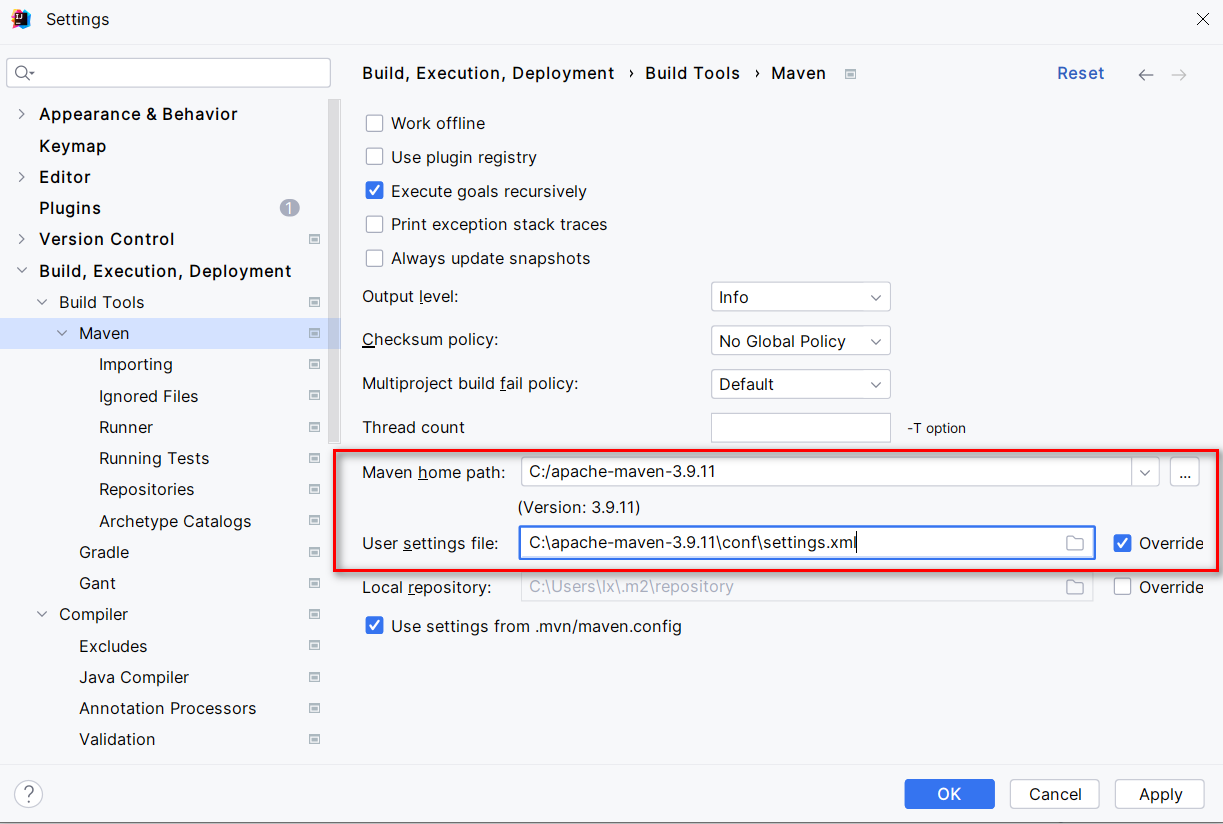Screen dimensions: 1223x824
Task: Collapse the Compiler tree node
Action: (42, 614)
